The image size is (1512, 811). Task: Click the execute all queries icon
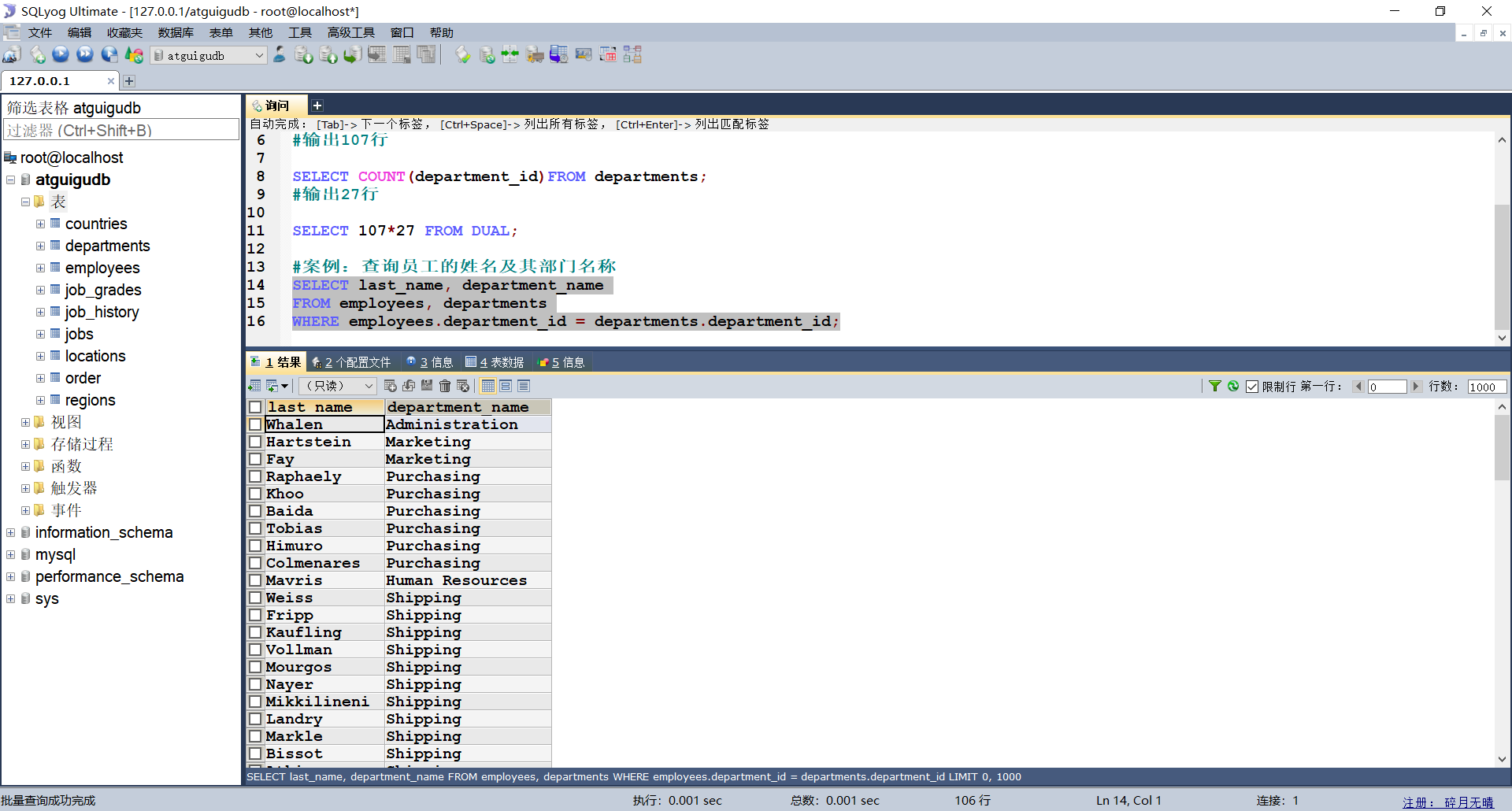click(x=85, y=55)
